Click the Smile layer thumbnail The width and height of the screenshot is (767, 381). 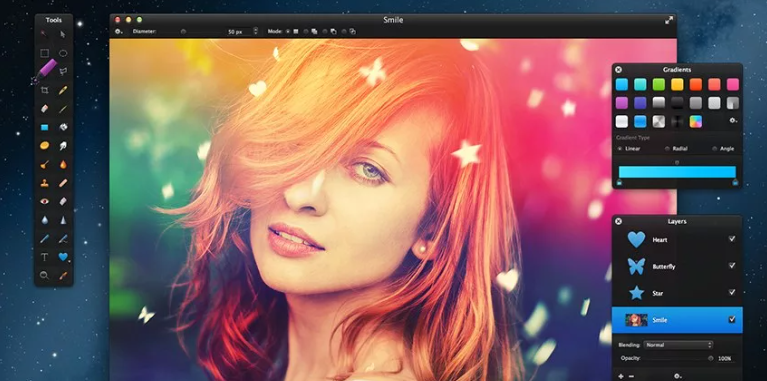[636, 320]
